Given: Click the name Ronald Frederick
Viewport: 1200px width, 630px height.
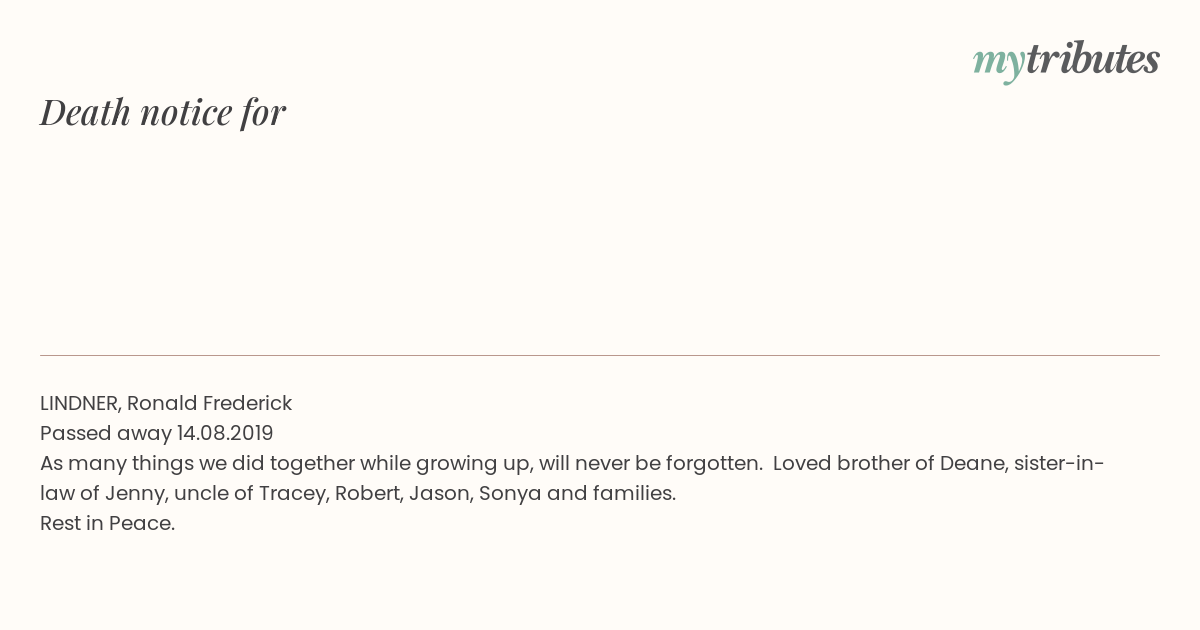Looking at the screenshot, I should pos(209,403).
